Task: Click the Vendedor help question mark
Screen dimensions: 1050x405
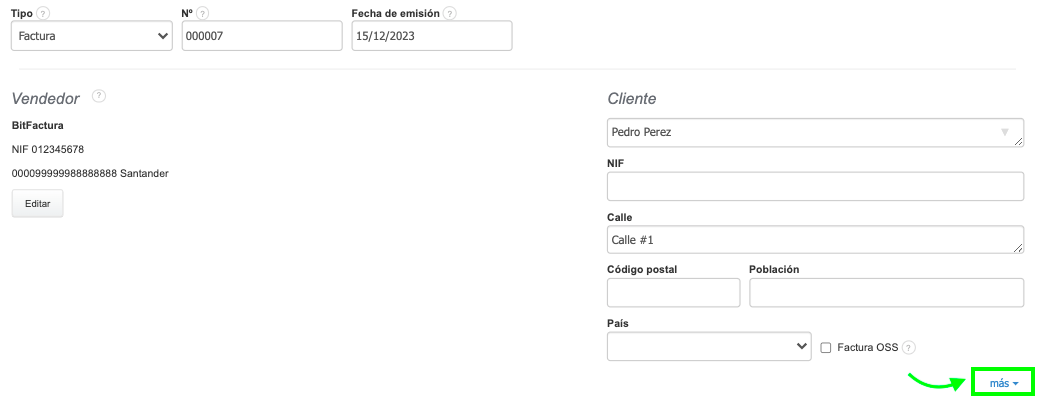Action: (99, 97)
